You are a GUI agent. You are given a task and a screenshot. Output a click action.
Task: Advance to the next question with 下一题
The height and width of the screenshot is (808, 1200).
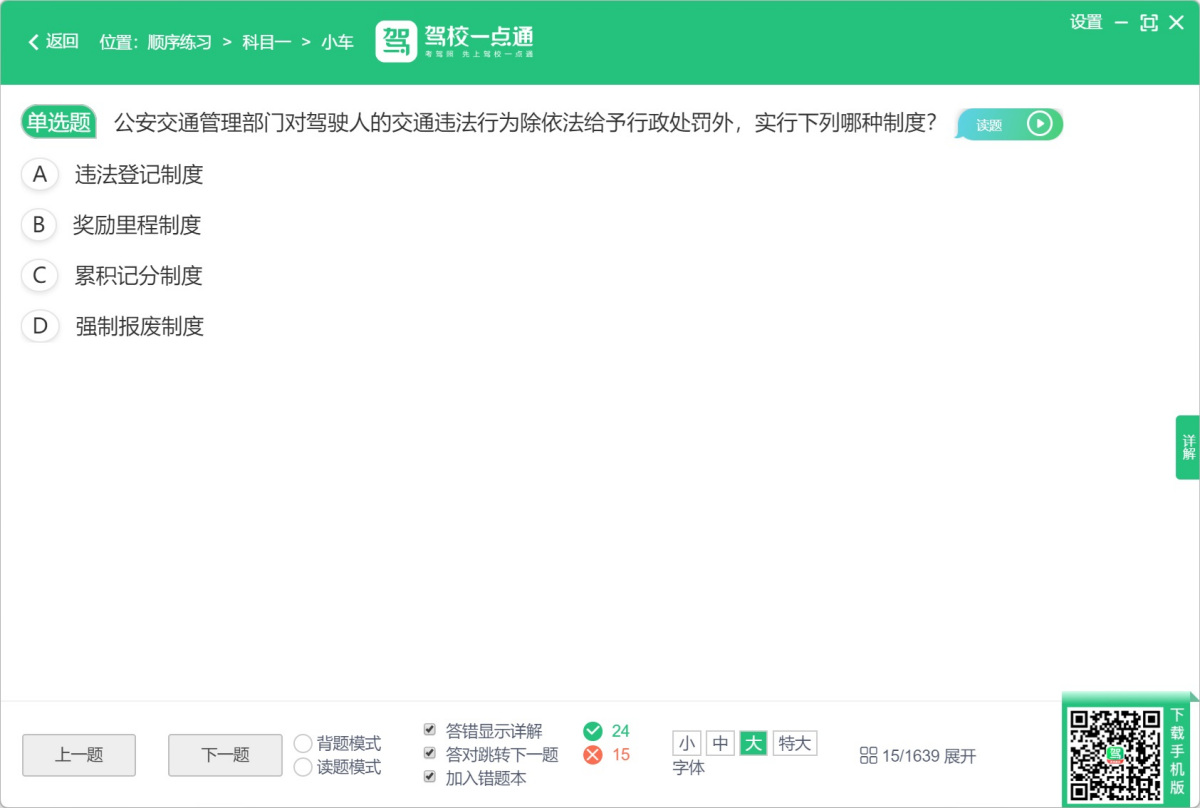pyautogui.click(x=224, y=756)
